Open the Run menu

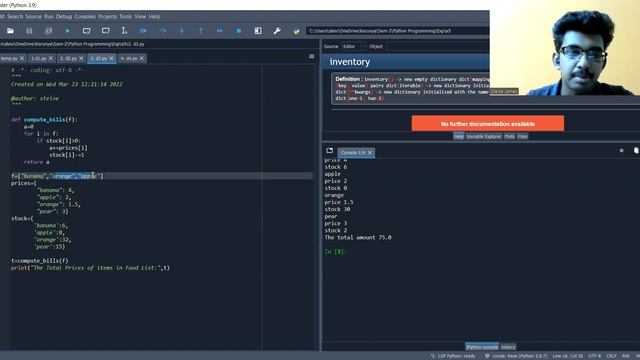49,17
